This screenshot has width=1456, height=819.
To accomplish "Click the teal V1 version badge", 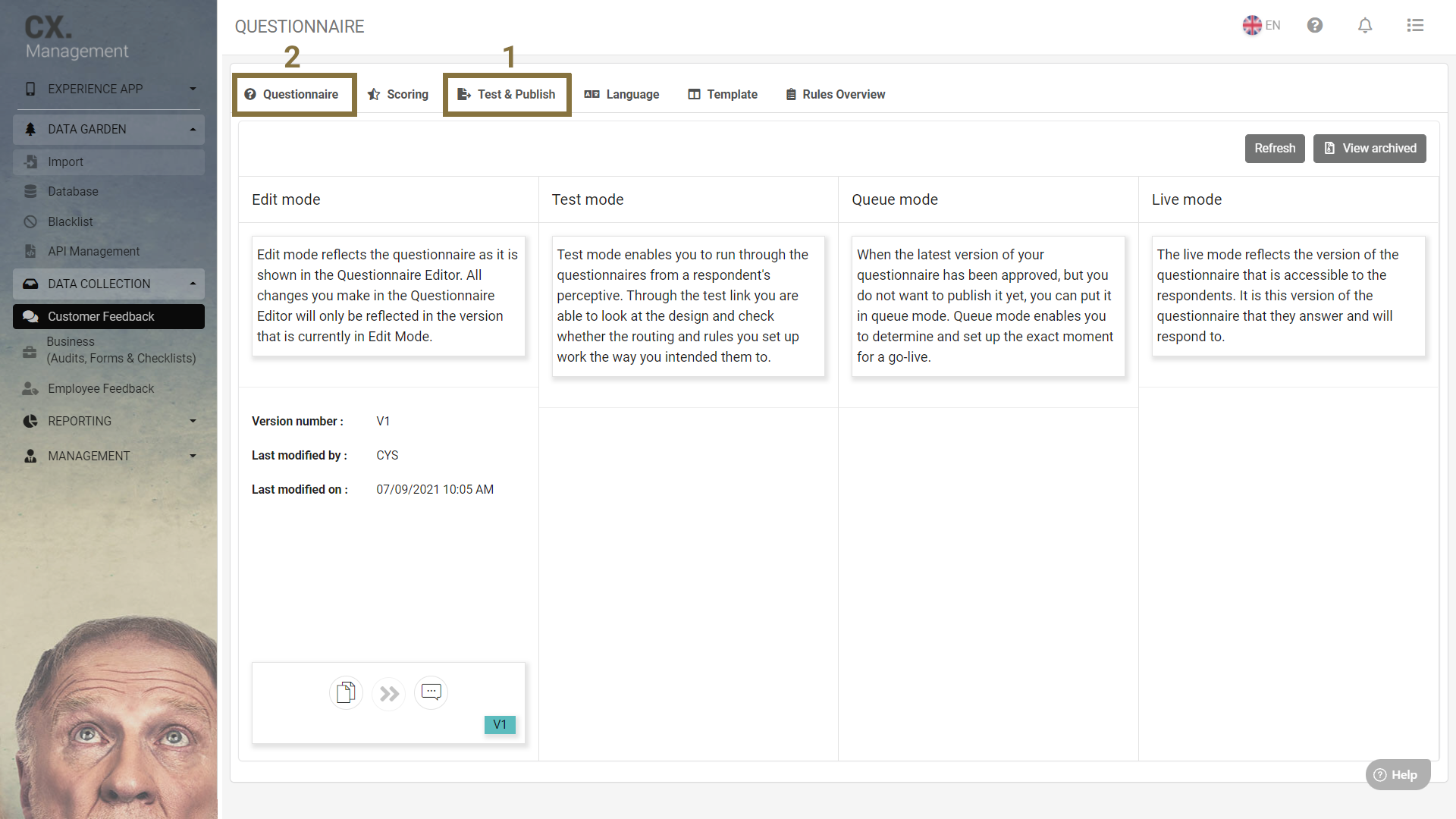I will [500, 725].
